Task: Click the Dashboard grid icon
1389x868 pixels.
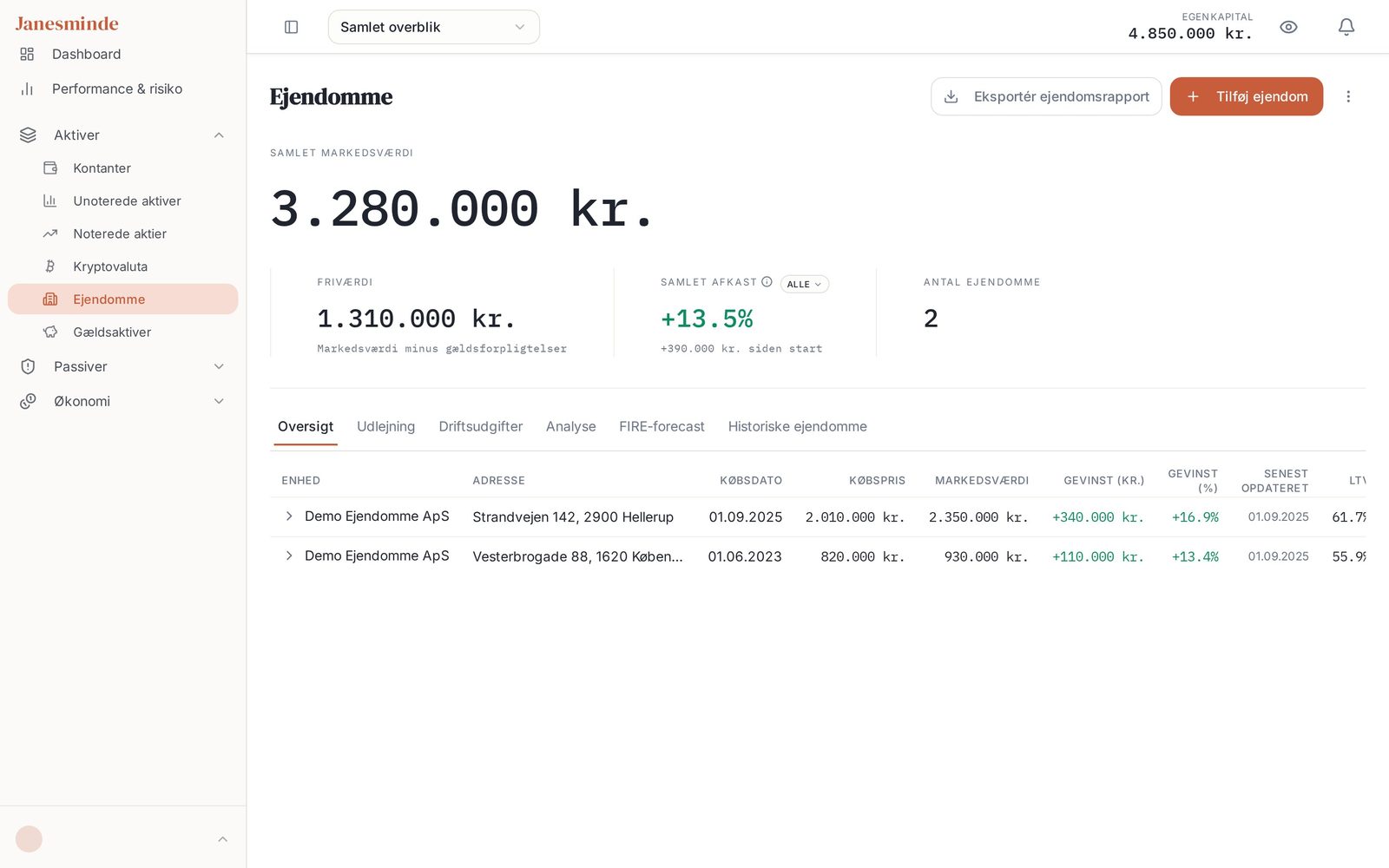Action: [x=27, y=54]
